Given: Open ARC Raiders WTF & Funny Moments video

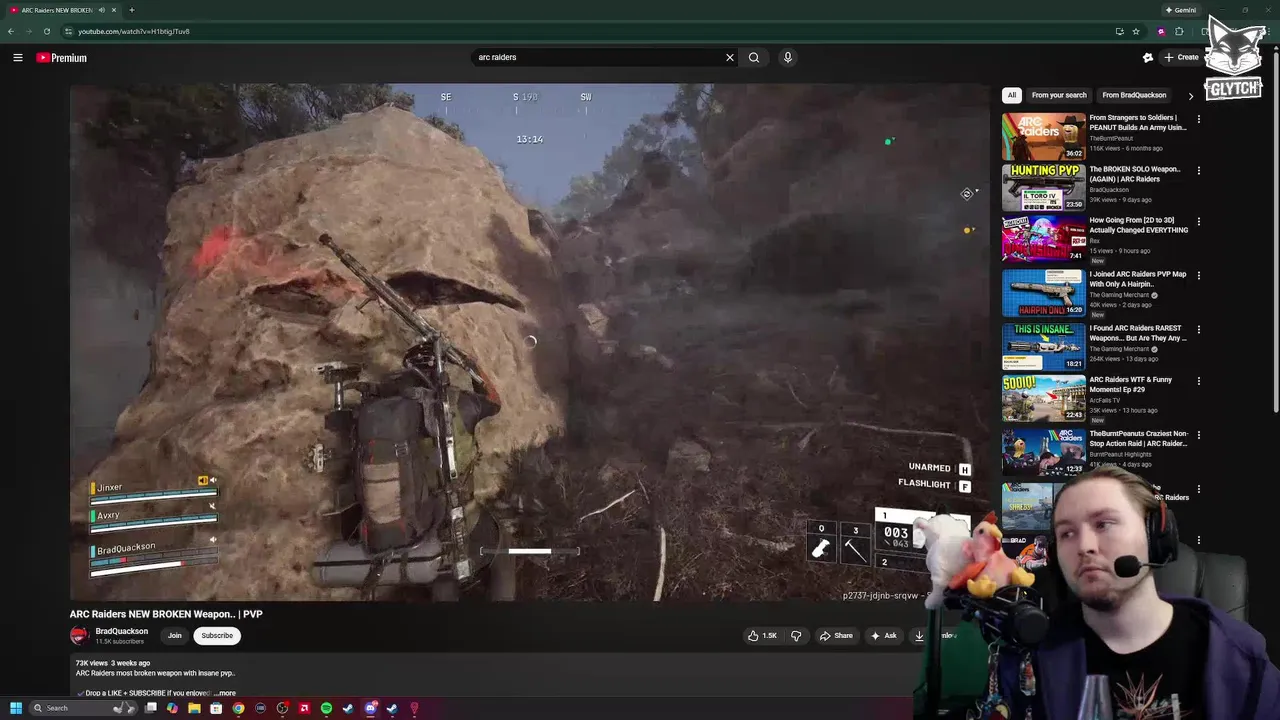Looking at the screenshot, I should click(1043, 398).
